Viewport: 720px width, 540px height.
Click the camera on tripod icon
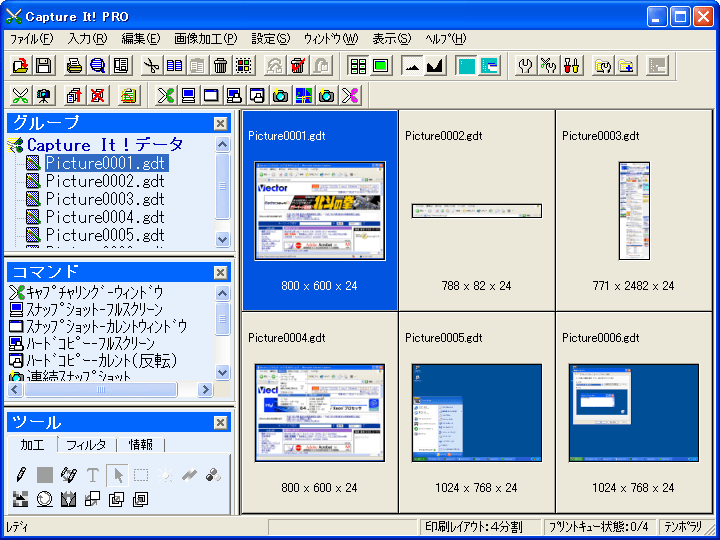click(44, 96)
